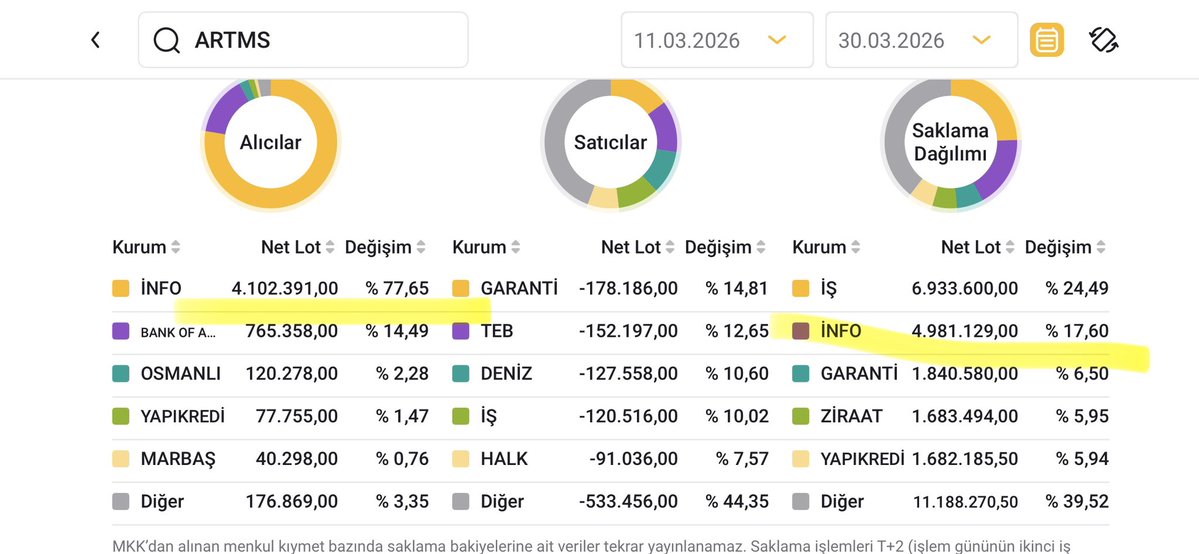Click percentage % 44,35
The width and height of the screenshot is (1199, 554).
[x=737, y=502]
